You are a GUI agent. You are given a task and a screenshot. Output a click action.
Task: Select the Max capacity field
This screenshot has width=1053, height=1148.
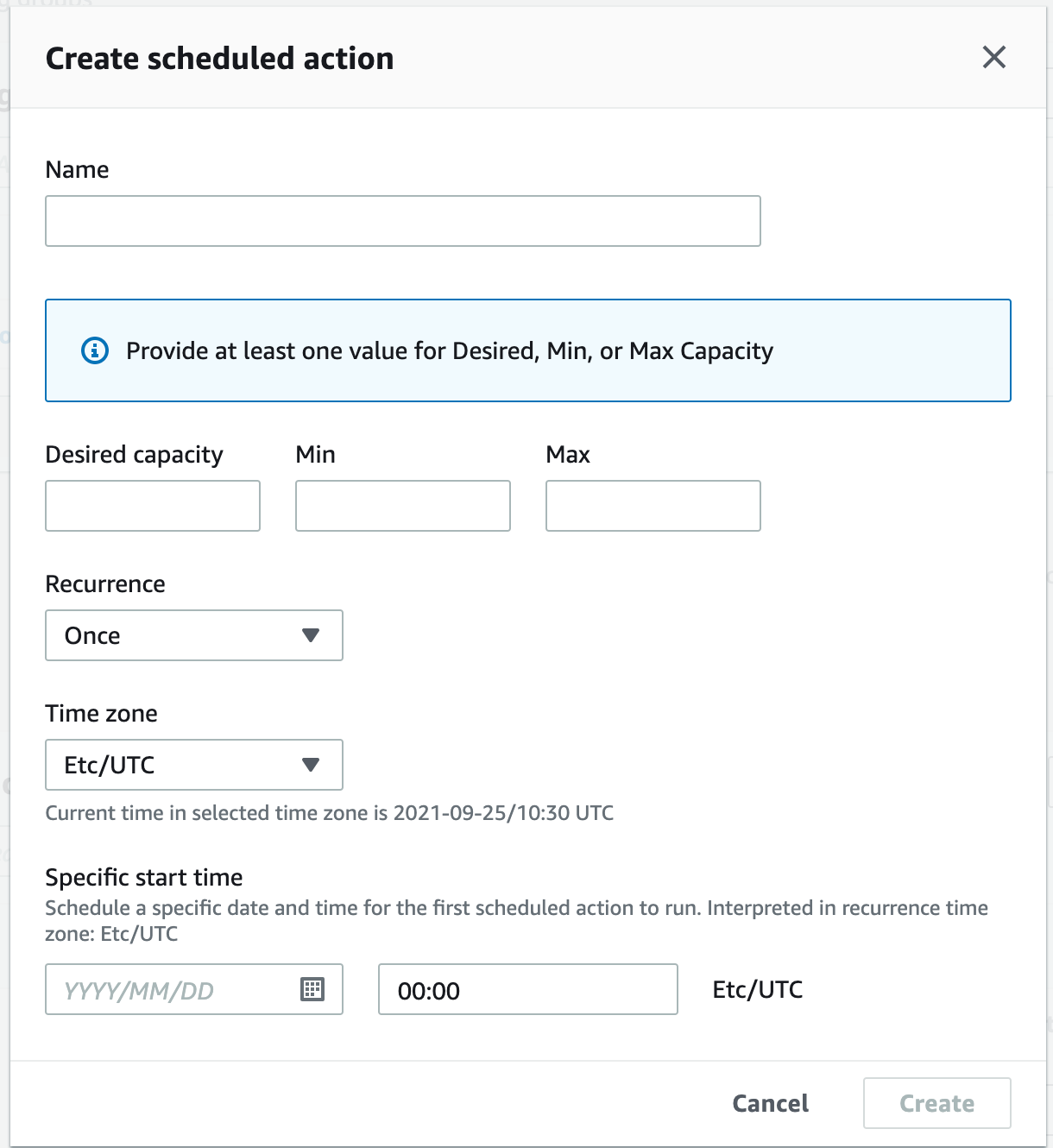(653, 506)
